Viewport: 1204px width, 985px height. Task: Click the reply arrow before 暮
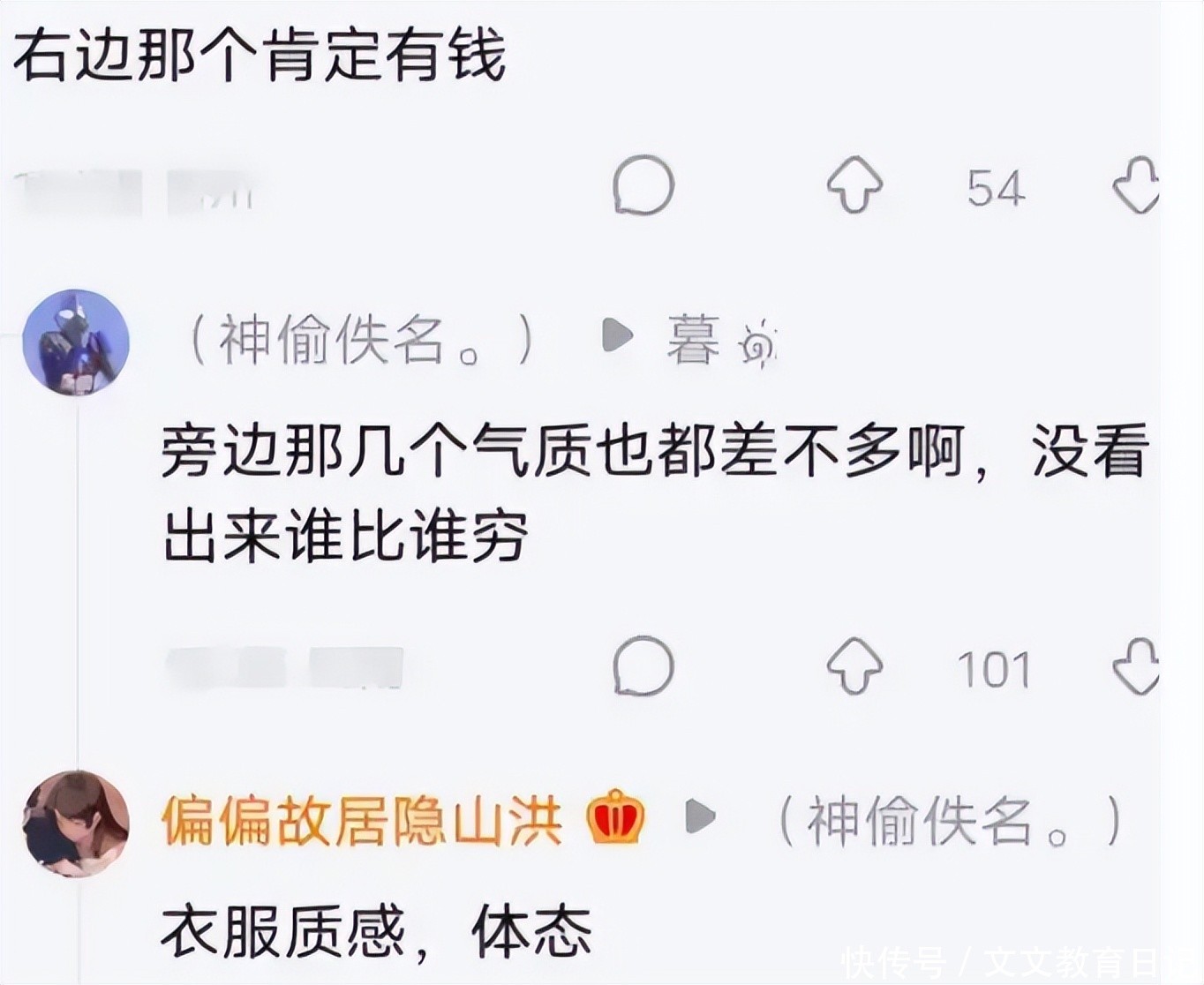617,335
